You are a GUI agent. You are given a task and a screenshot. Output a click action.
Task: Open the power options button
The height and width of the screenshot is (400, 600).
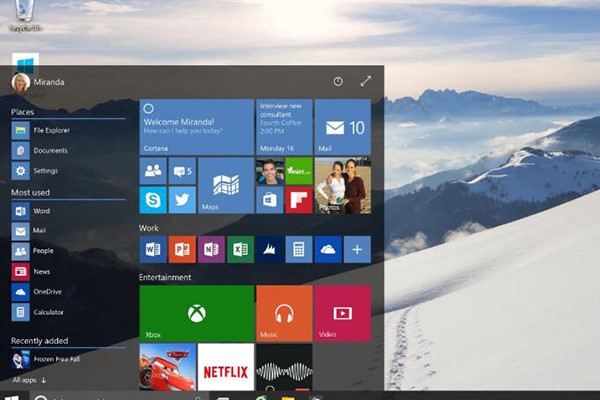pyautogui.click(x=338, y=81)
